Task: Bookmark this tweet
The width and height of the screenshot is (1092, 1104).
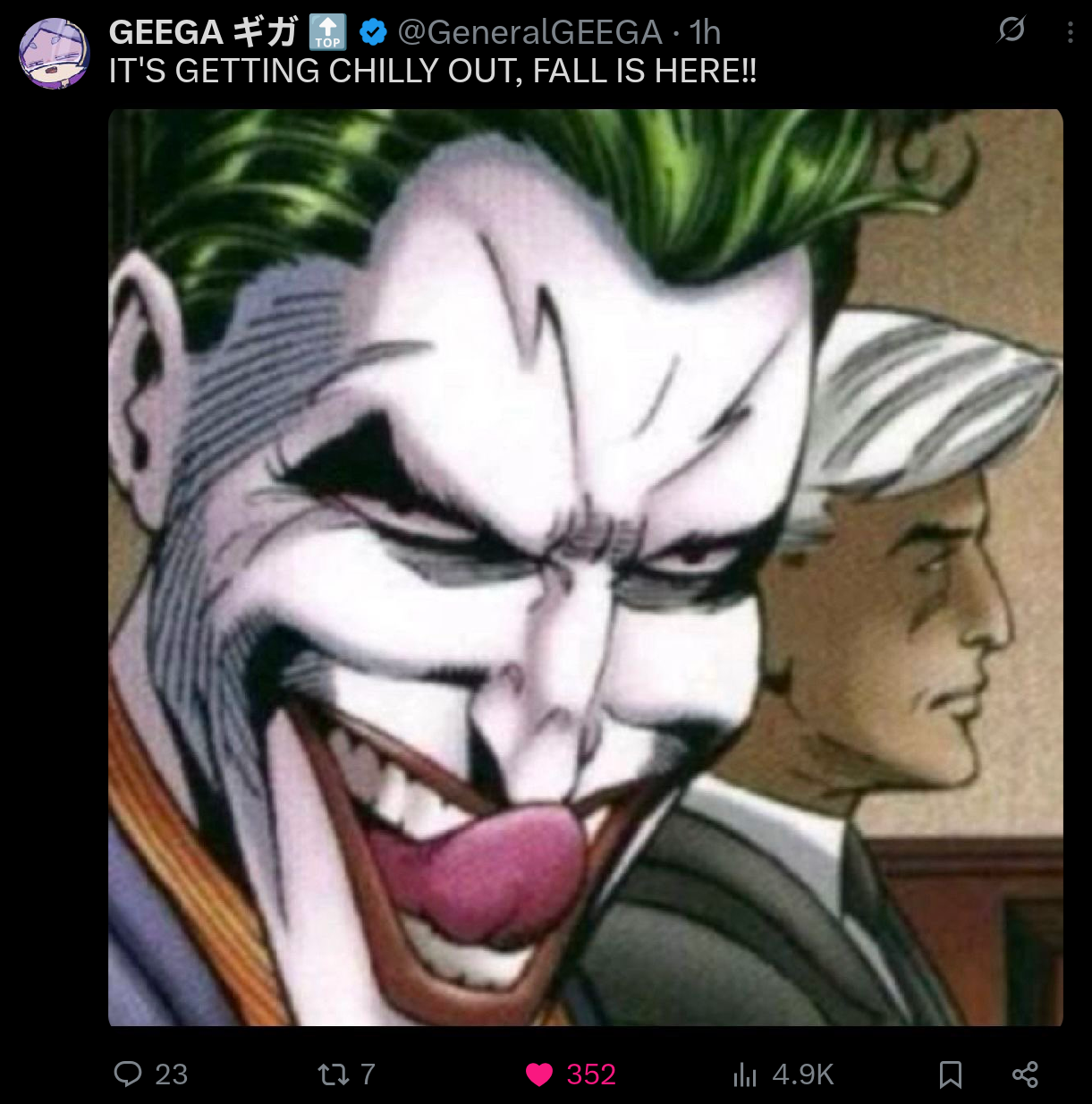Action: pos(951,1074)
